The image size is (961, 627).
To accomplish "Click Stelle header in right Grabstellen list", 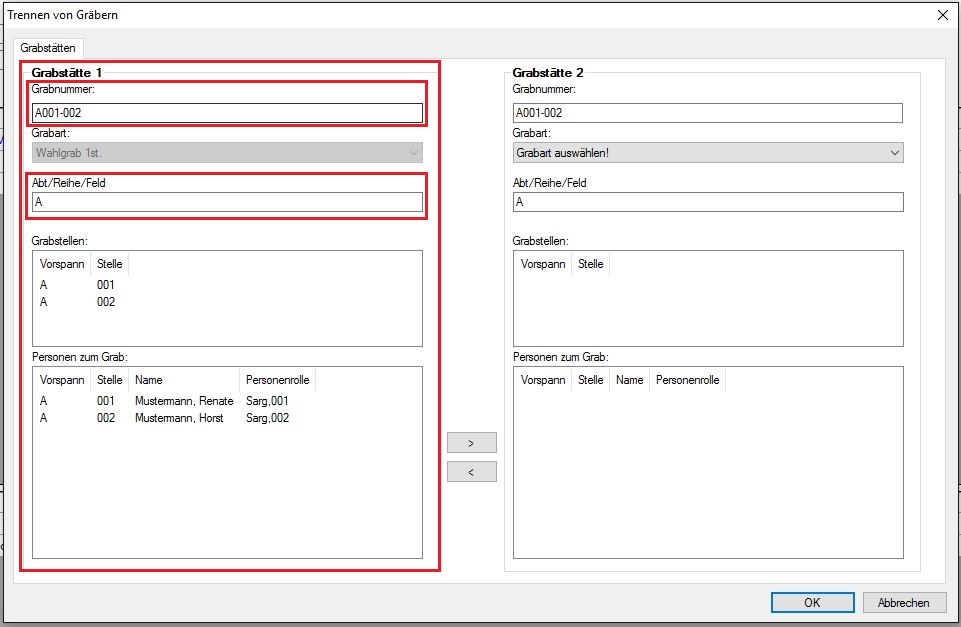I will (590, 264).
